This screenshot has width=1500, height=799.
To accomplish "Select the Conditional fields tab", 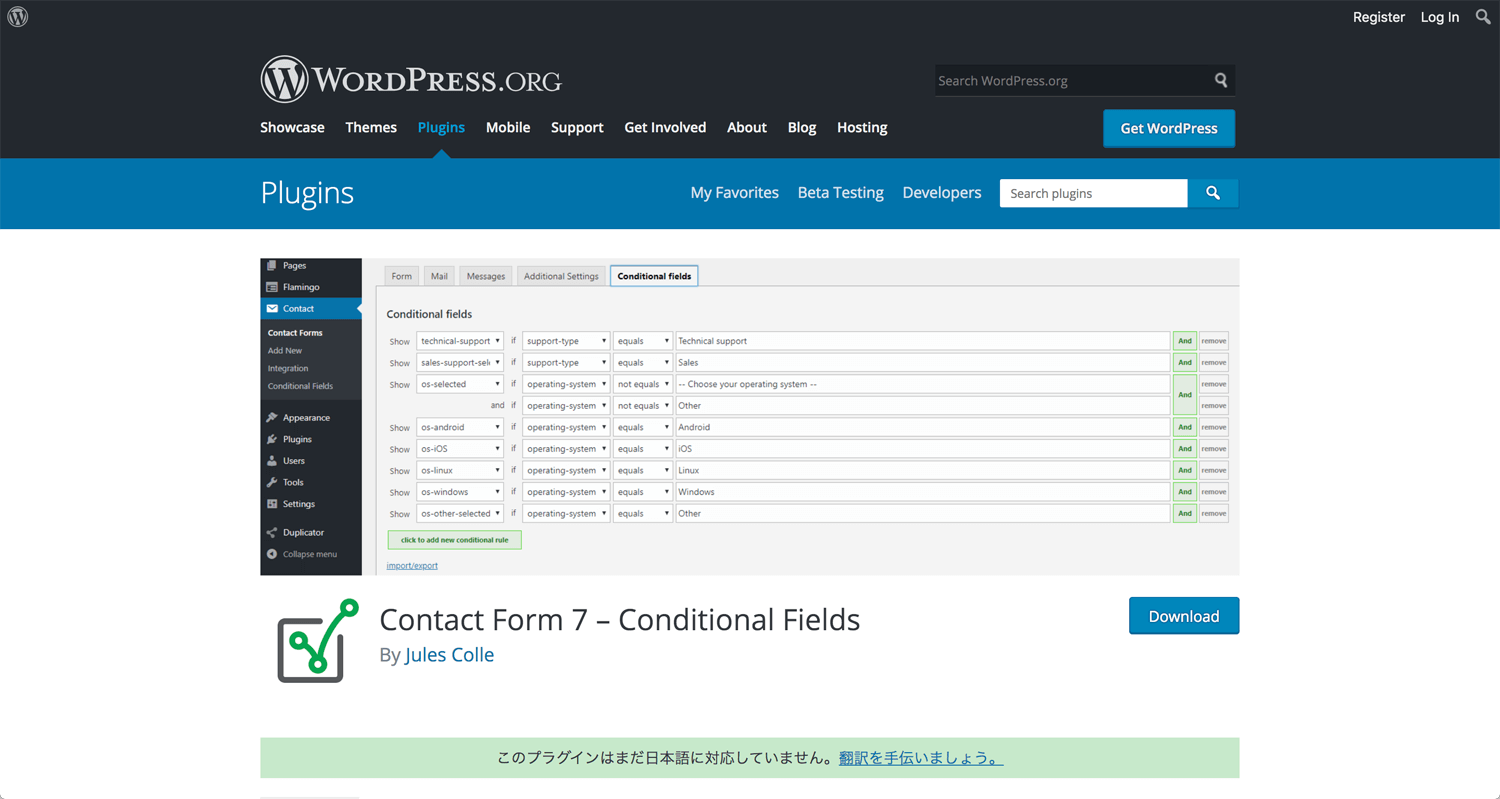I will pyautogui.click(x=654, y=276).
